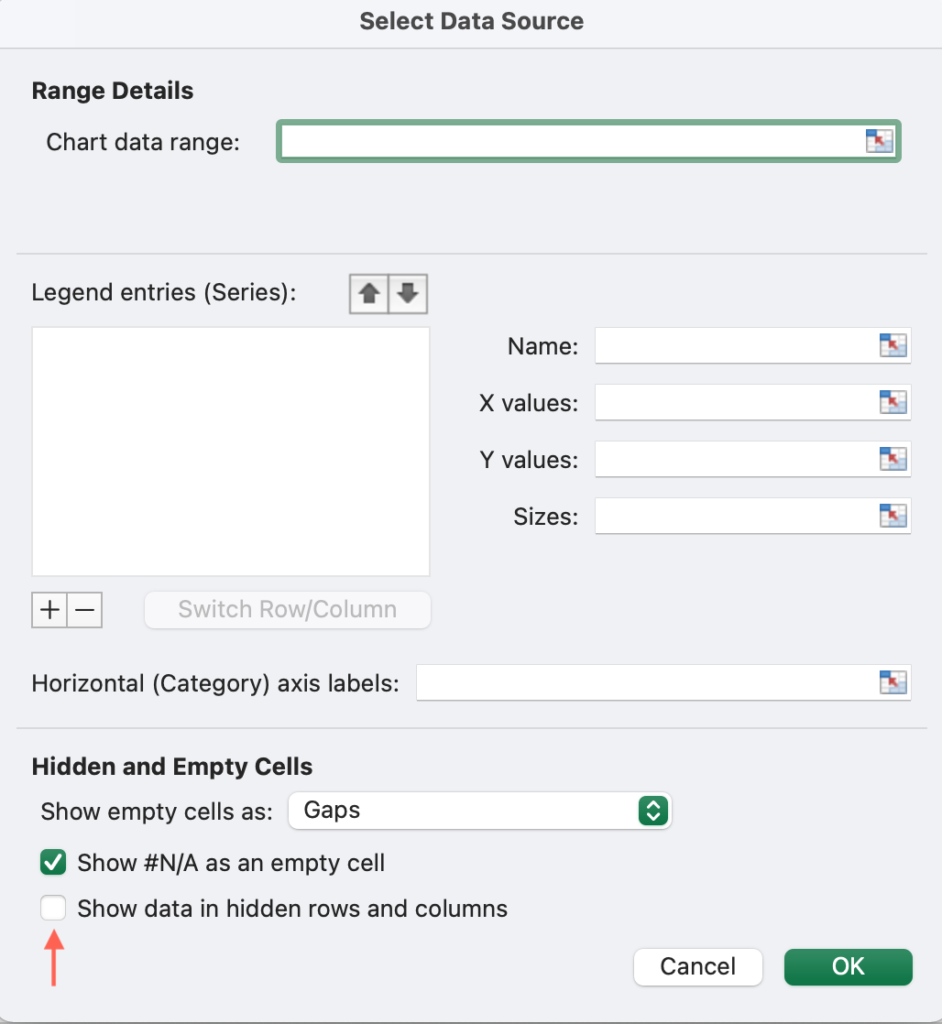Enable Show data in hidden rows and columns

point(53,908)
